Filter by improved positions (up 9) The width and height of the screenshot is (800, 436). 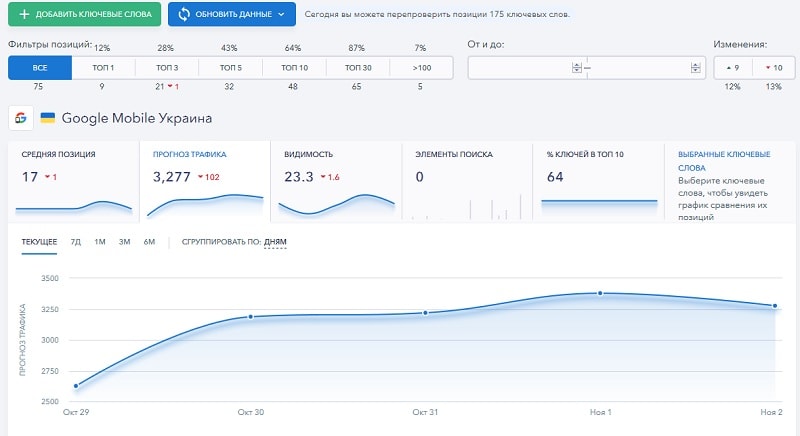(733, 68)
